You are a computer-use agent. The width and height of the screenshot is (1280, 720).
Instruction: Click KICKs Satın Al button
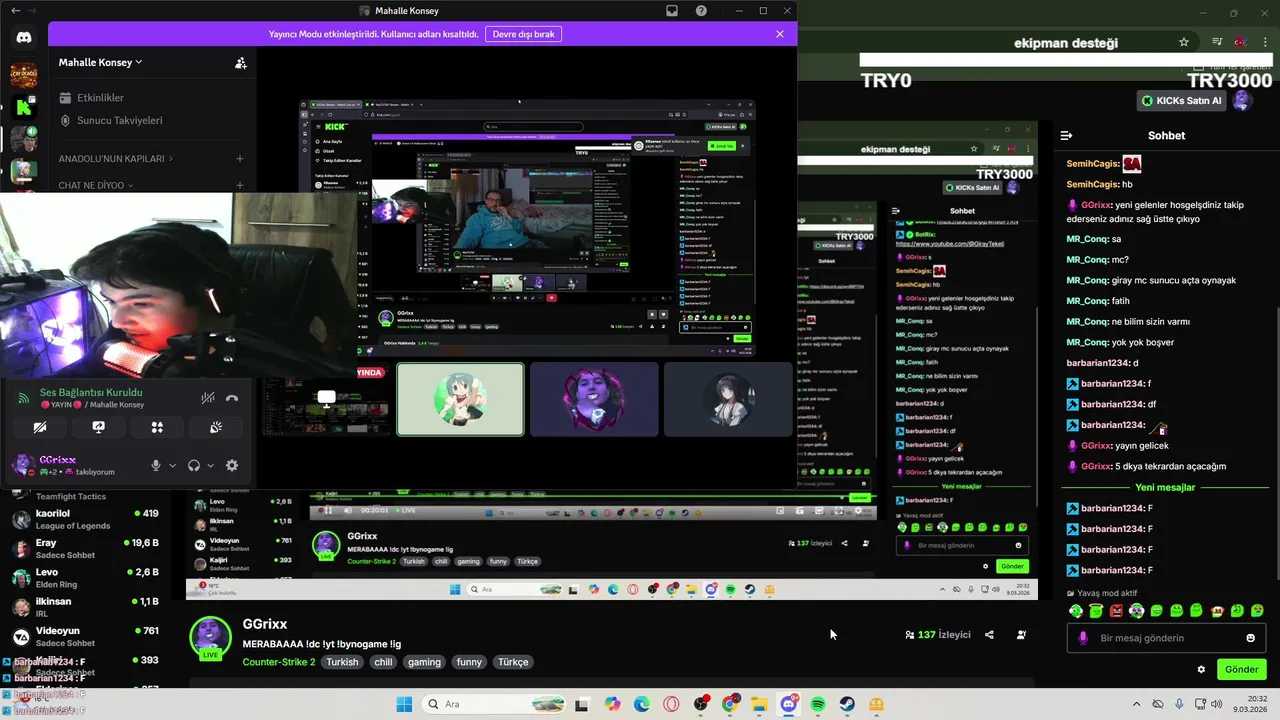pyautogui.click(x=1182, y=101)
